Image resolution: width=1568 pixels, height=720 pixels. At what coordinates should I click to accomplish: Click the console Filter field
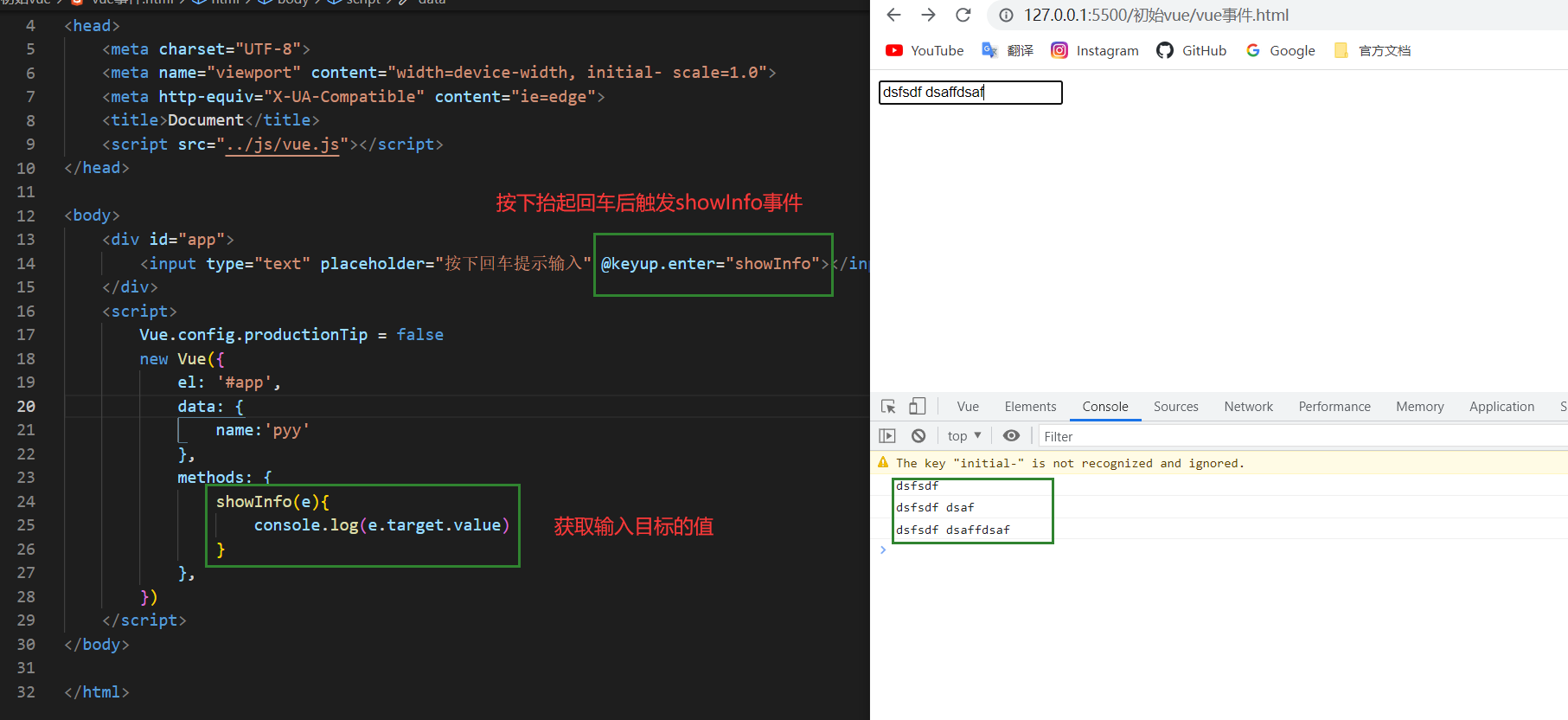click(1302, 436)
